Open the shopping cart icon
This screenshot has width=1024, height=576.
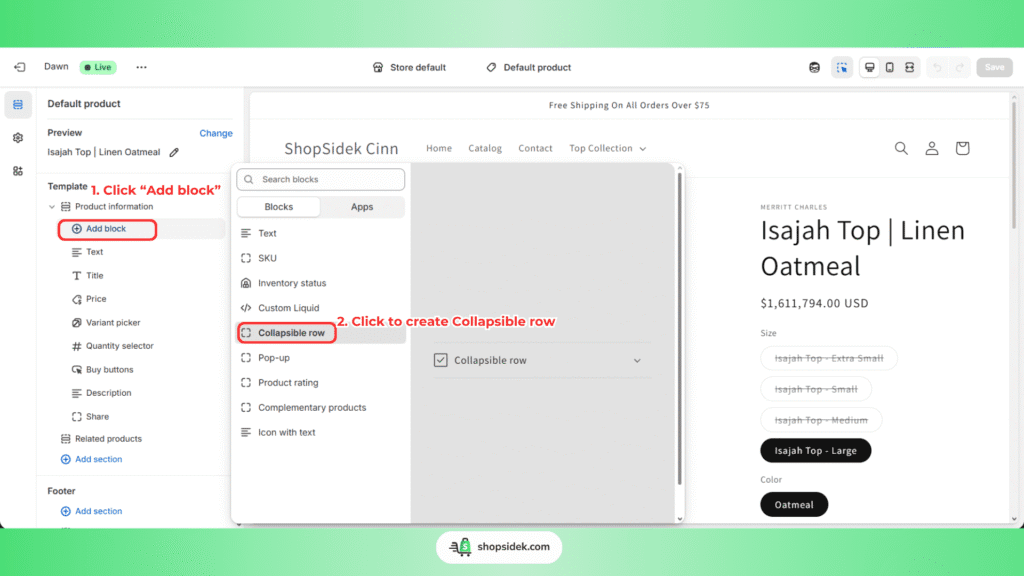click(x=962, y=148)
